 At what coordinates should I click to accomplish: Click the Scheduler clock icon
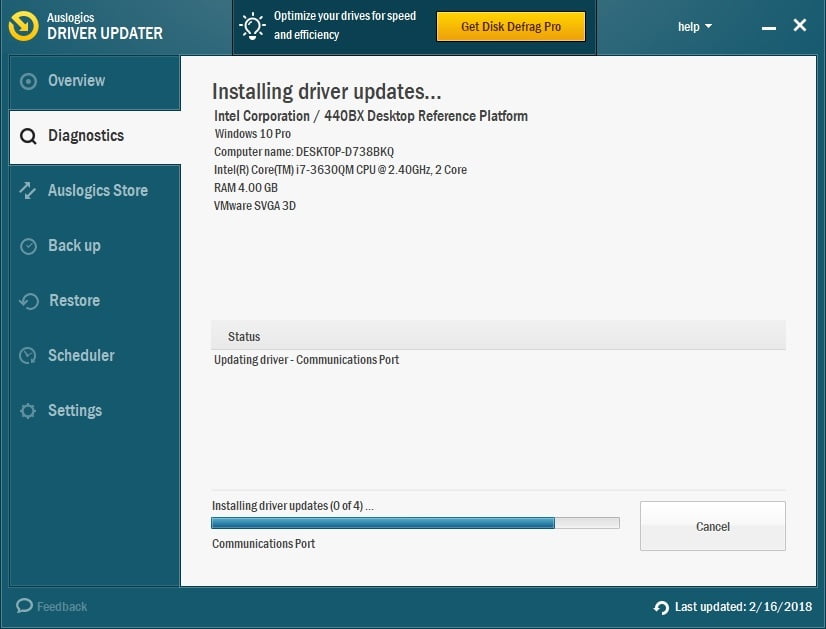(x=28, y=356)
